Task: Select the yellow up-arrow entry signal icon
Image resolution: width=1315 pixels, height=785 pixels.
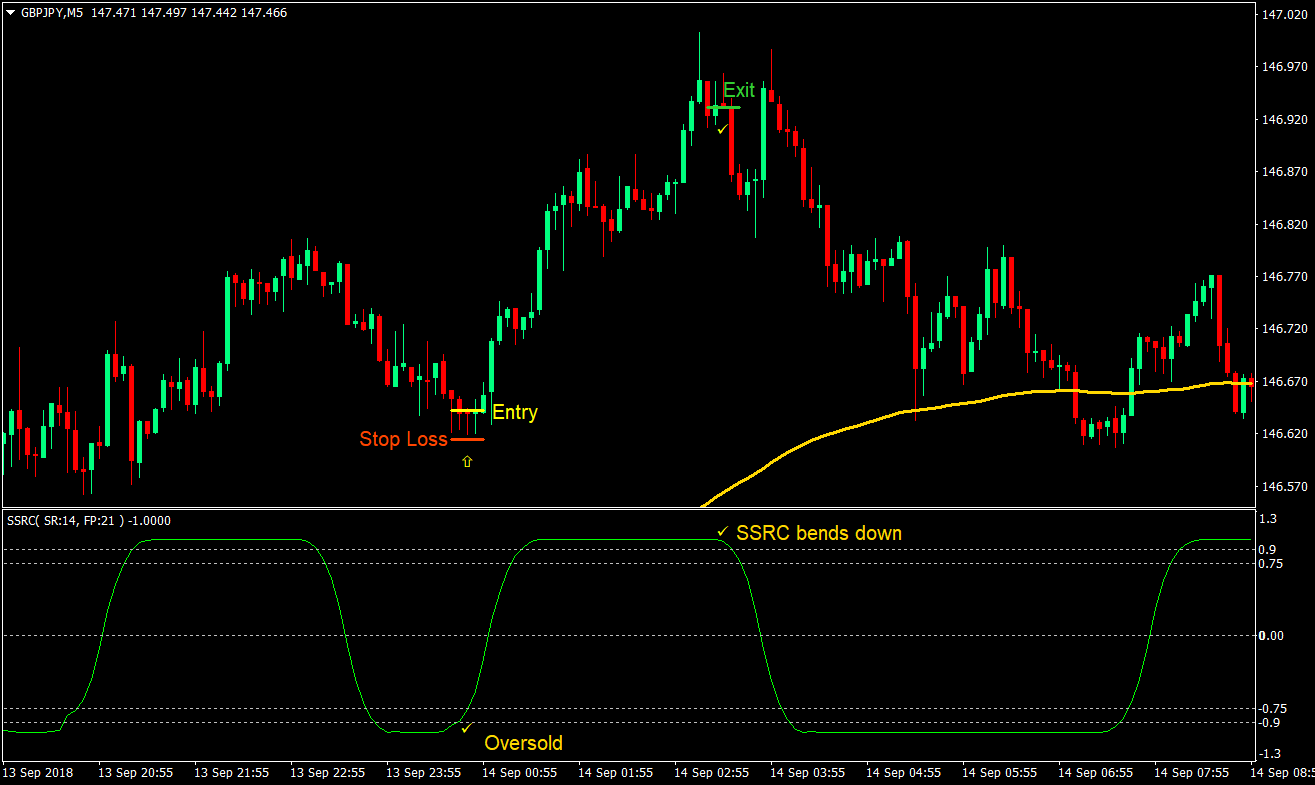Action: pyautogui.click(x=467, y=461)
